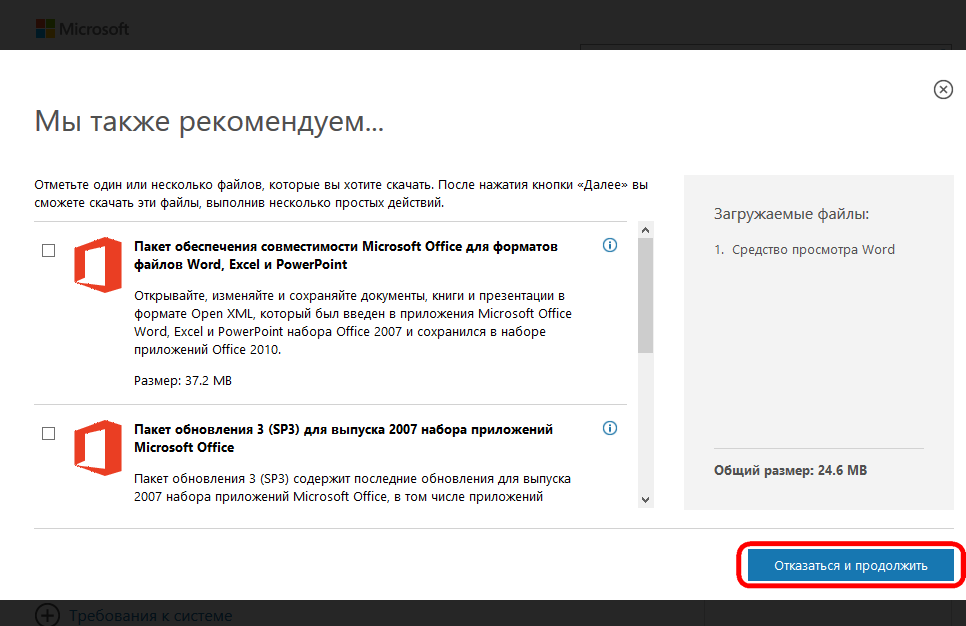Enable the checkbox for Пакет обновления 3 (SP3)
This screenshot has height=626, width=966.
[48, 433]
